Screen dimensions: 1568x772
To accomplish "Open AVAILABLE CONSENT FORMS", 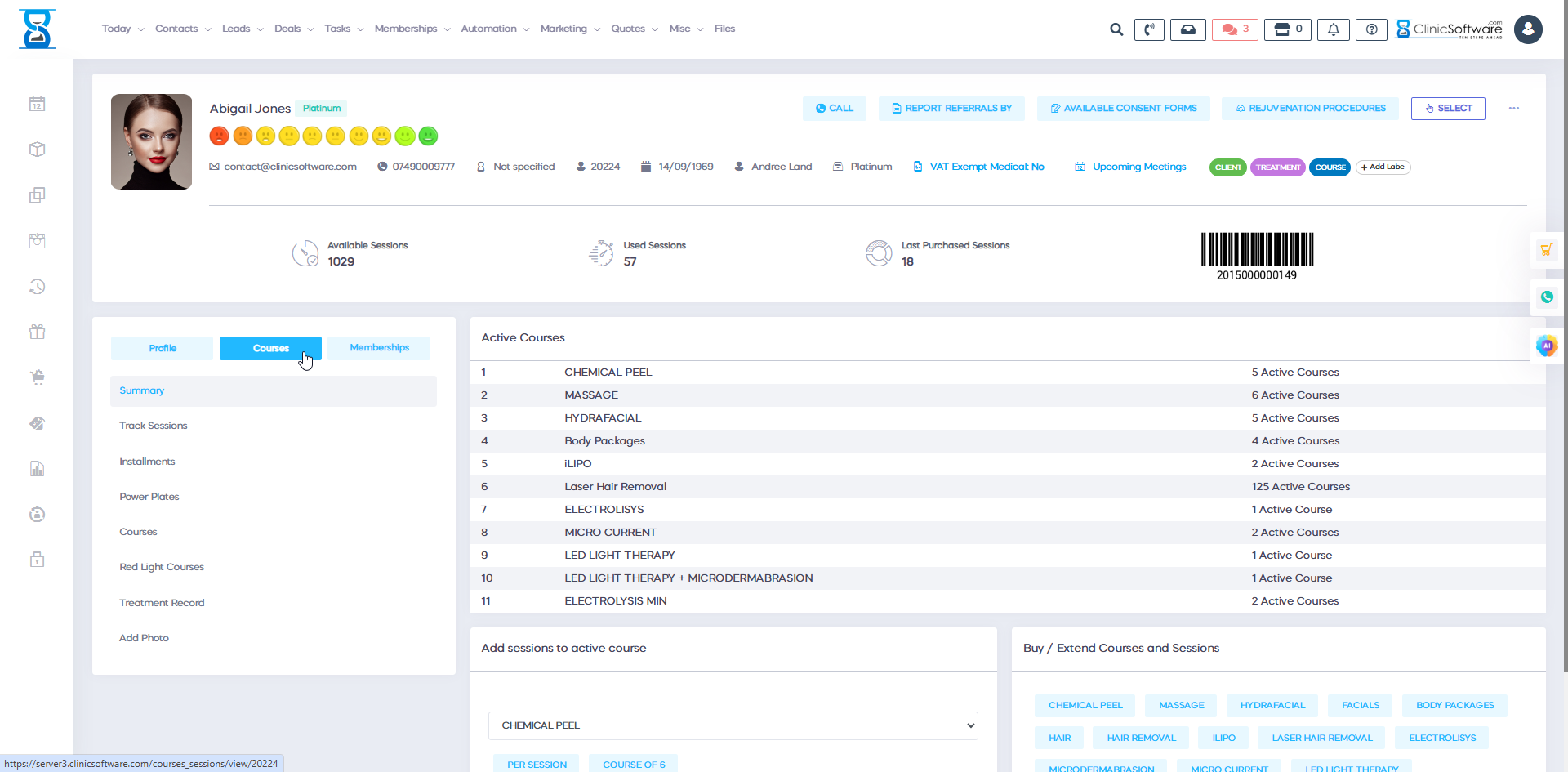I will [x=1123, y=108].
